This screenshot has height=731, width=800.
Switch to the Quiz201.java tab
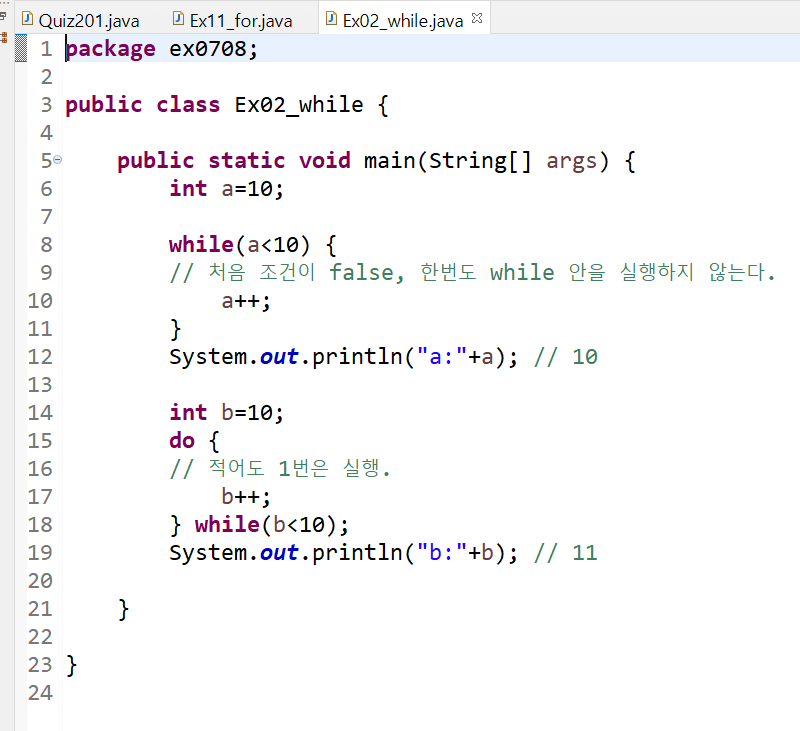click(x=81, y=20)
